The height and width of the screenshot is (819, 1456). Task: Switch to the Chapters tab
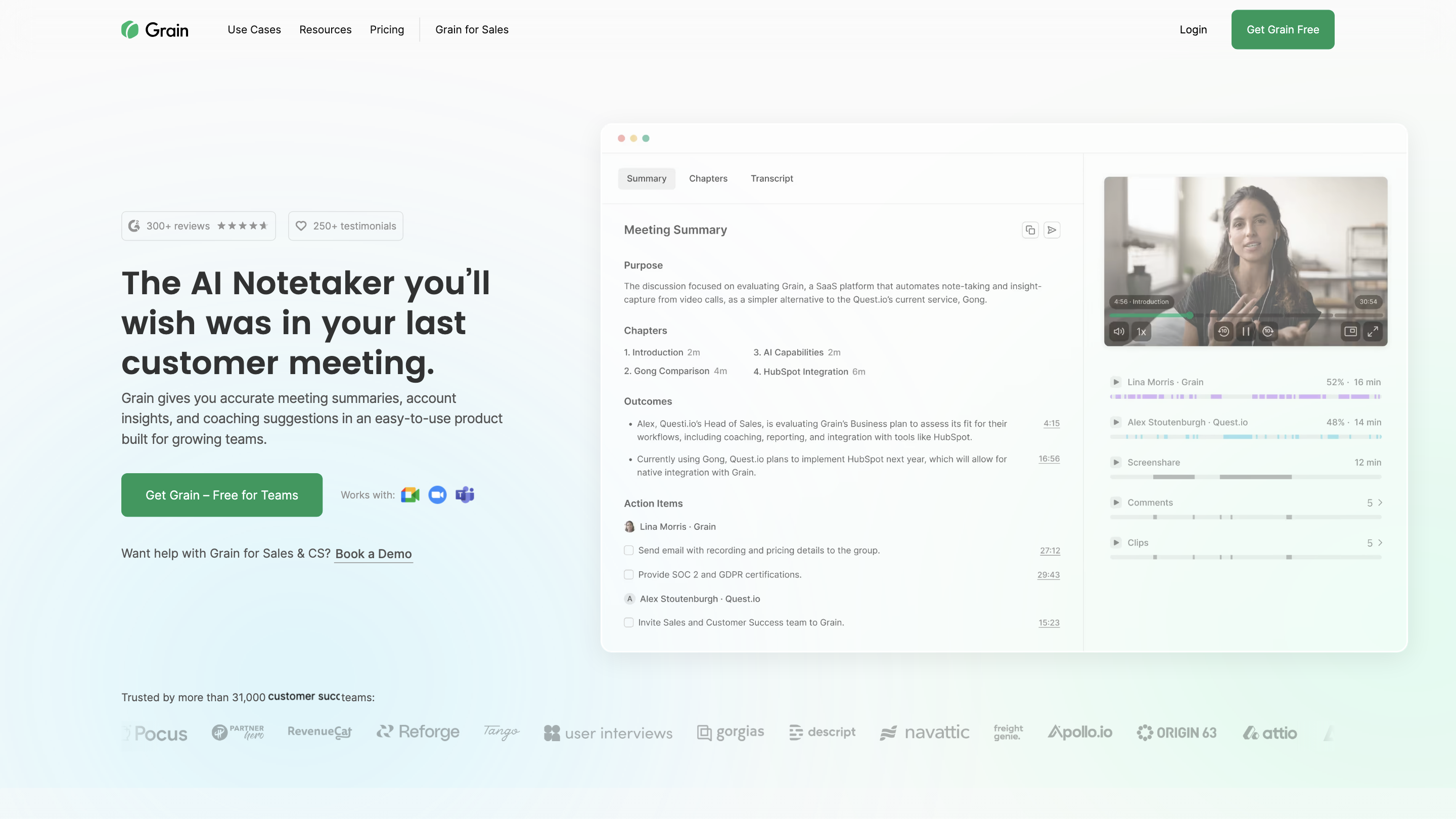pyautogui.click(x=708, y=178)
